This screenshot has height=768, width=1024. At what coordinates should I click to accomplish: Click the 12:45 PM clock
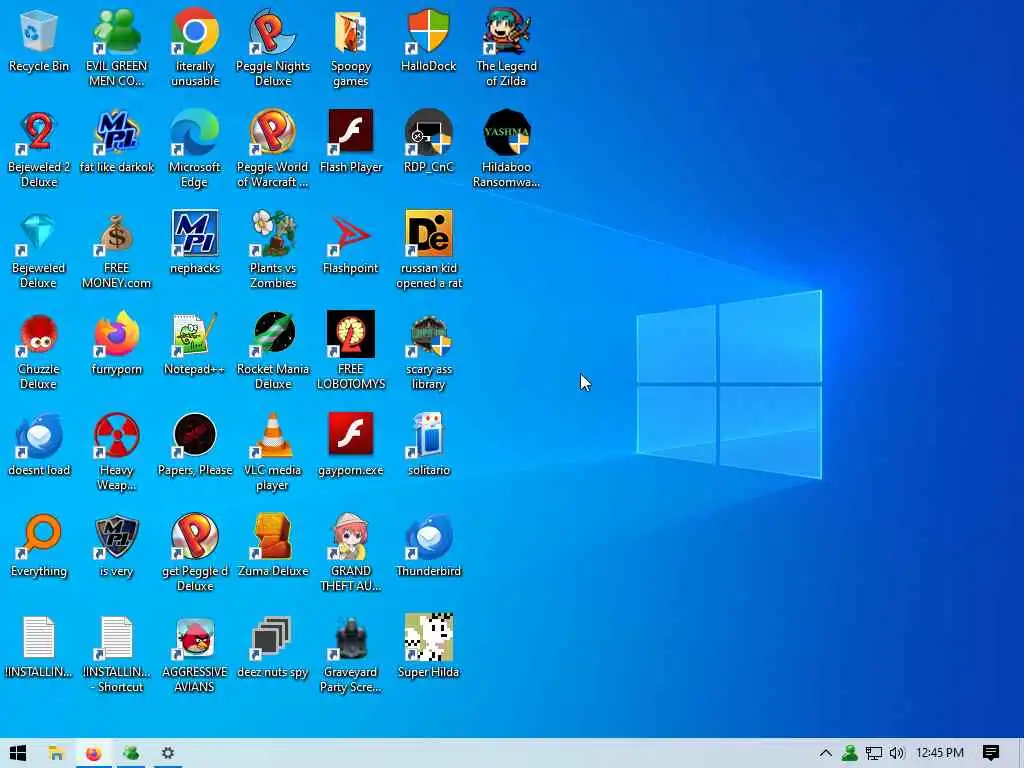(x=940, y=753)
